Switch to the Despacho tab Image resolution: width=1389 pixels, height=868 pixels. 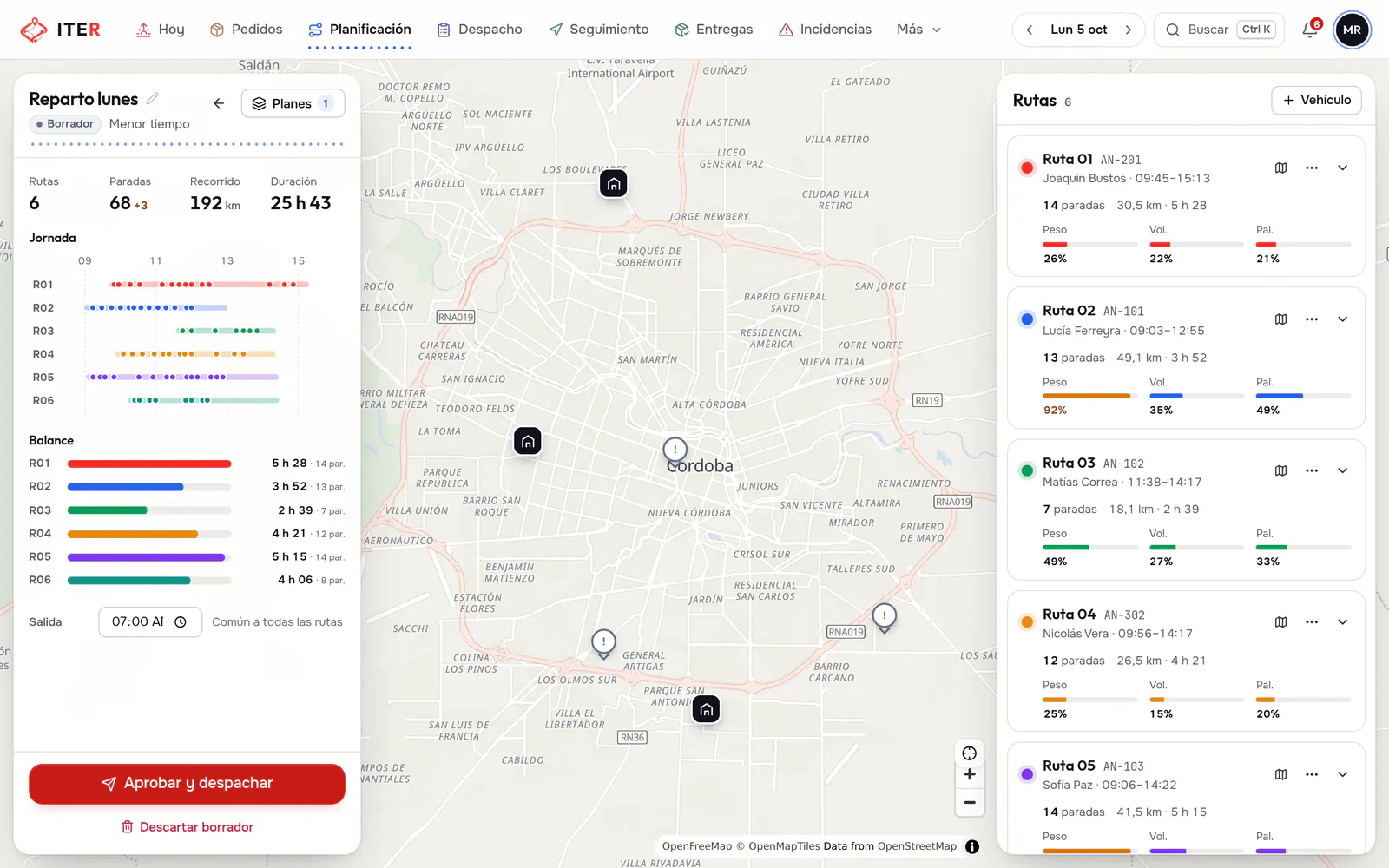click(x=480, y=30)
